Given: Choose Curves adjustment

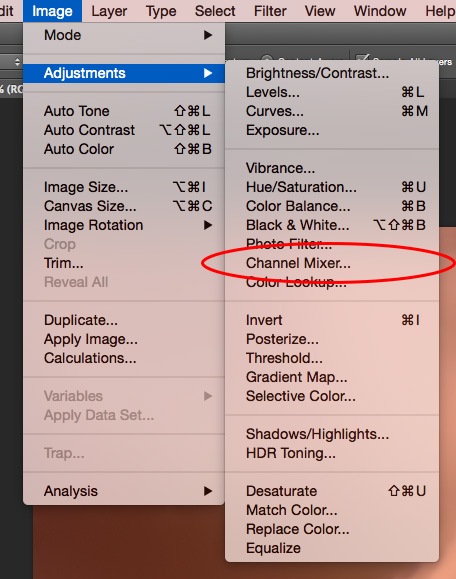Looking at the screenshot, I should tap(275, 111).
